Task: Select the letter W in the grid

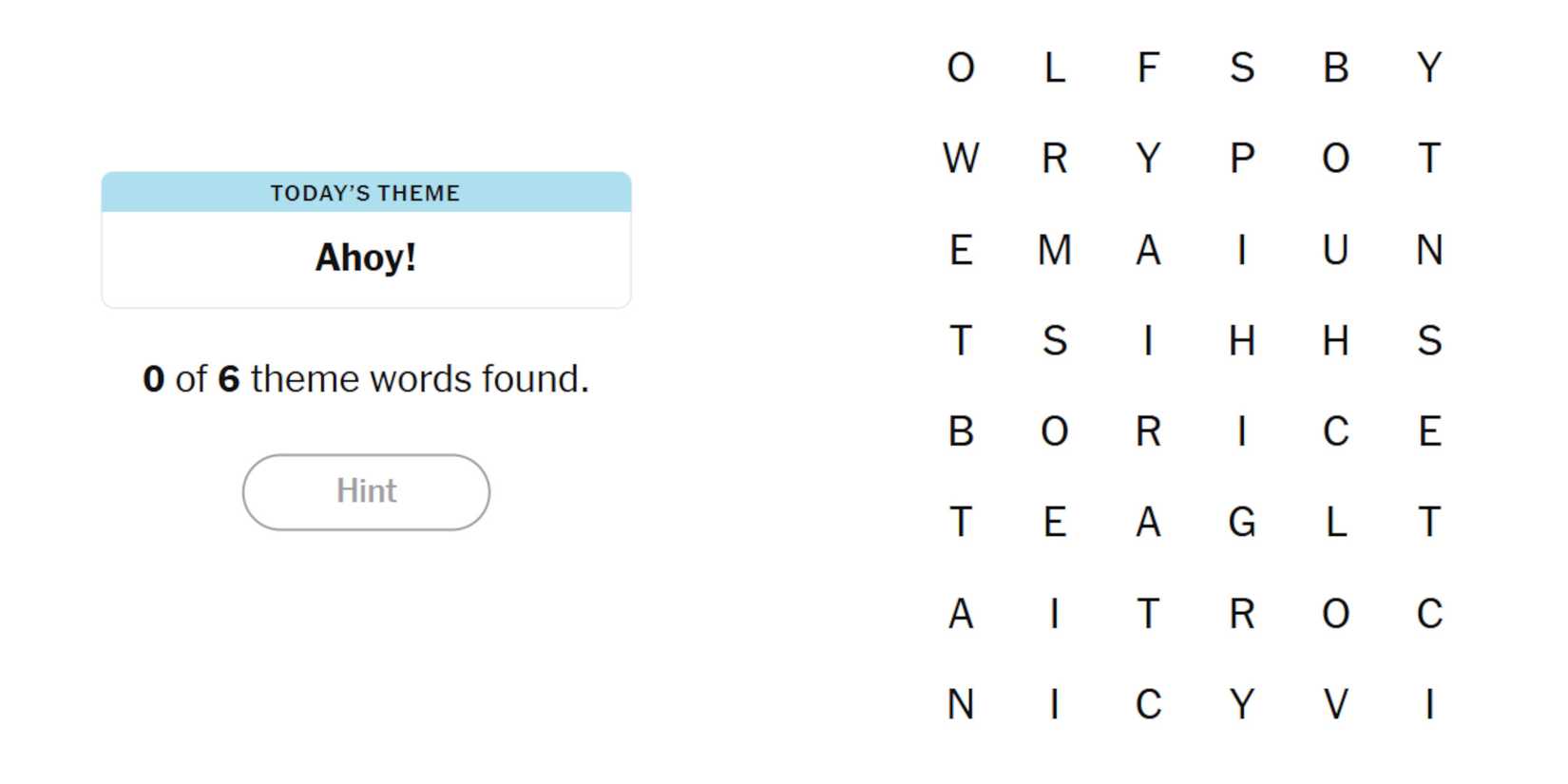Action: pyautogui.click(x=961, y=159)
